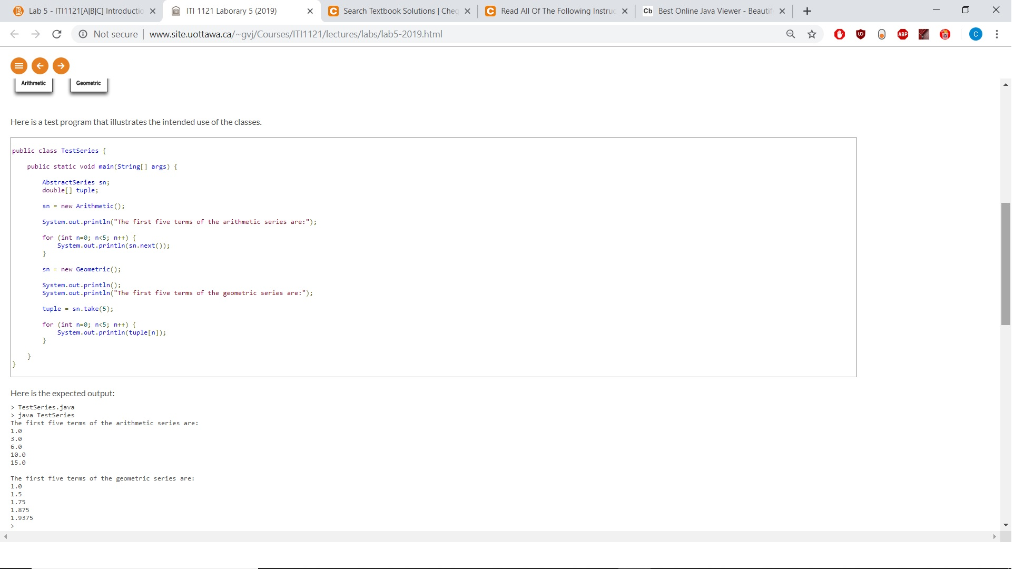
Task: Click horizontal scrollbar right arrow
Action: point(995,536)
